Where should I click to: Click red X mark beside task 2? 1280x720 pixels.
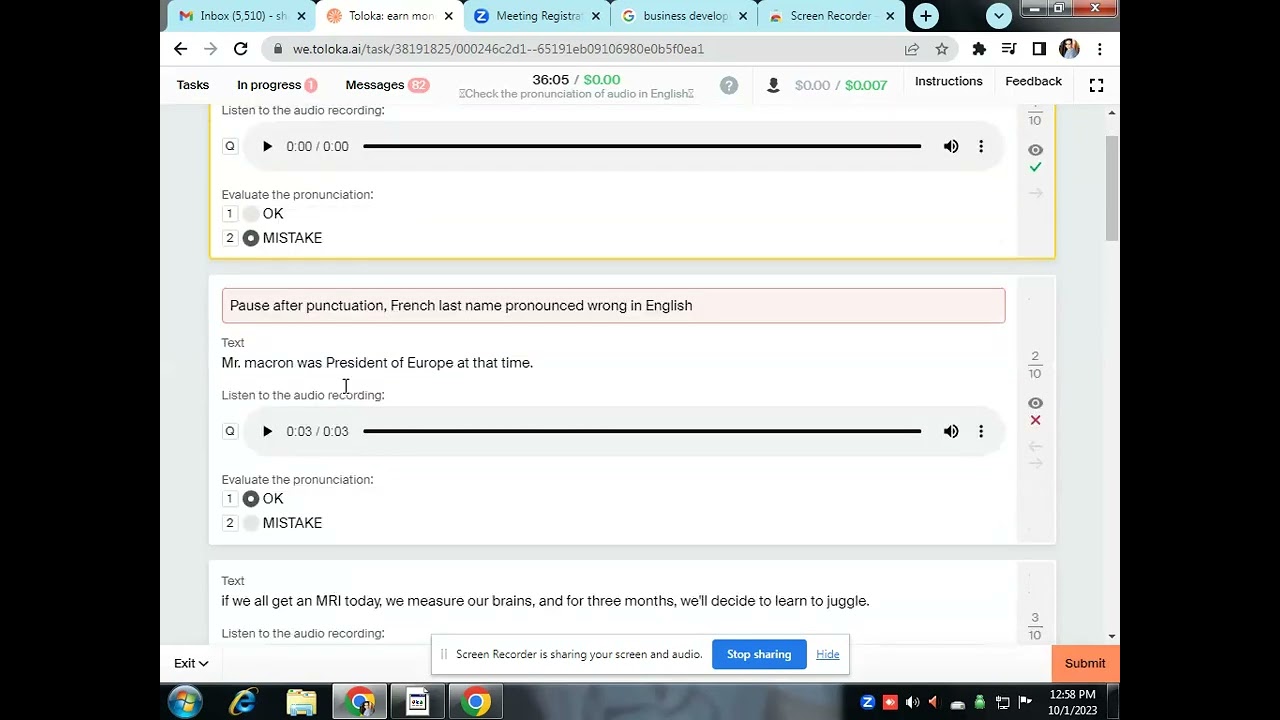pyautogui.click(x=1035, y=420)
